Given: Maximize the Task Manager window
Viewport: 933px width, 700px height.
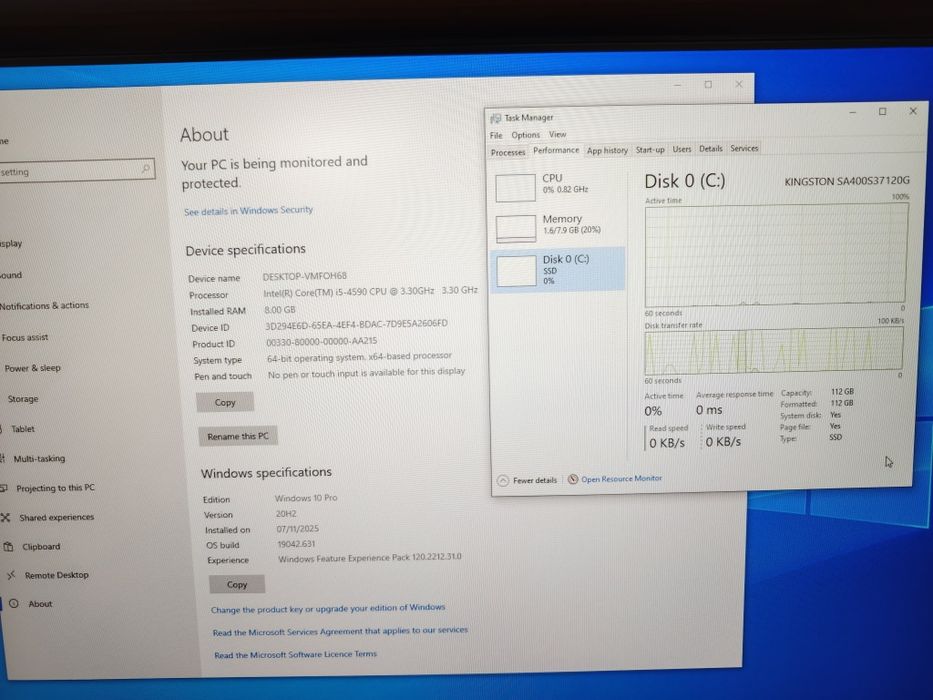Looking at the screenshot, I should (x=882, y=111).
